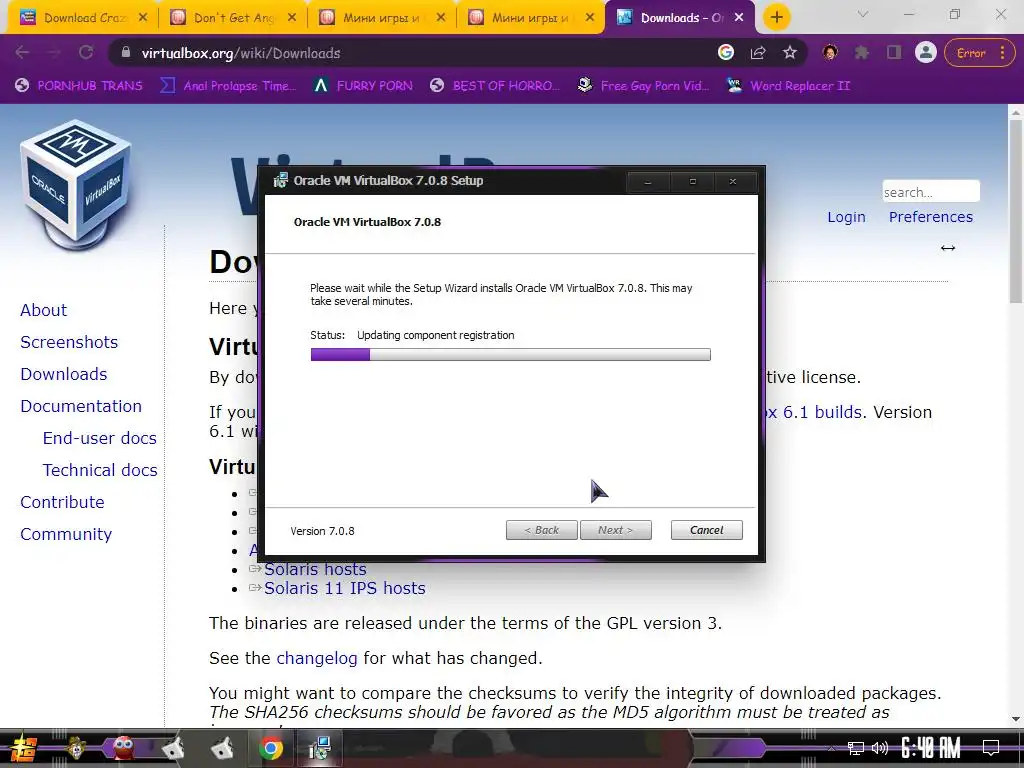Open the changelog link

point(317,658)
